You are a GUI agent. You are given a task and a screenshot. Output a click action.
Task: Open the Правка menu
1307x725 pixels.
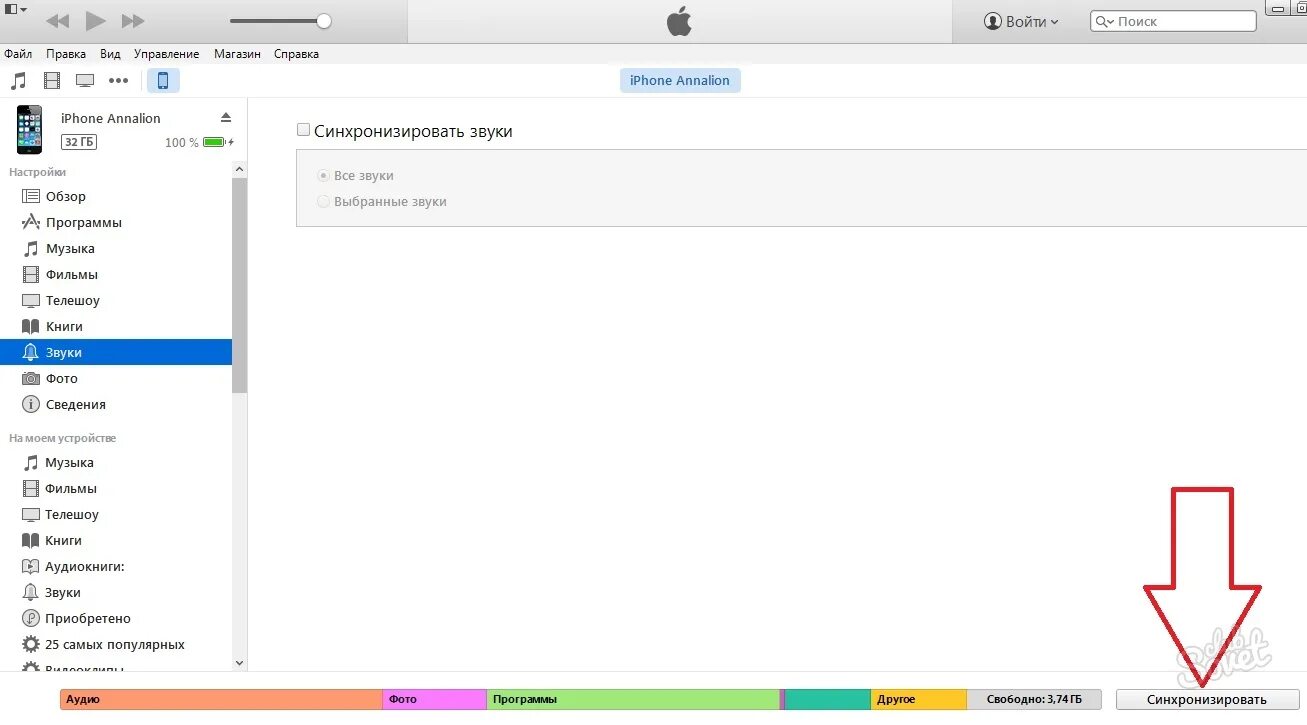click(66, 54)
